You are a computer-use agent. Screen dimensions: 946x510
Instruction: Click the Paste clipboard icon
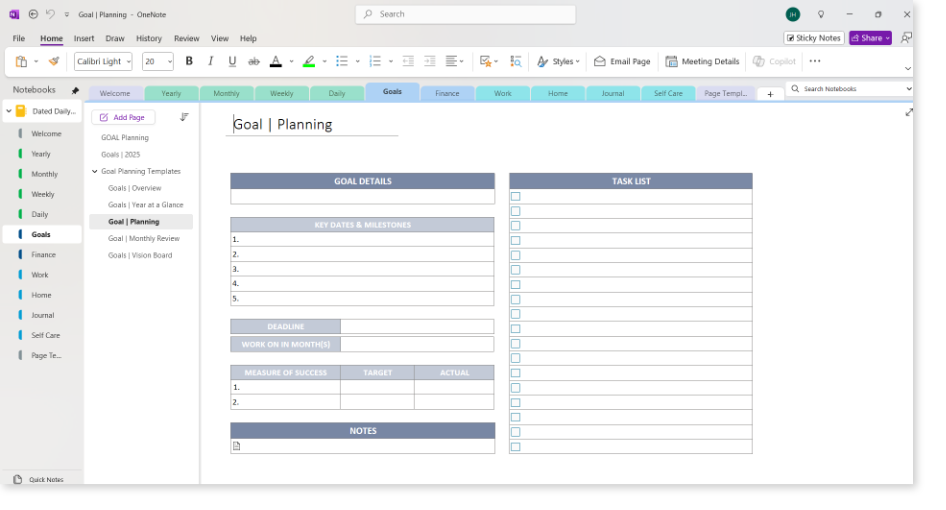tap(21, 61)
